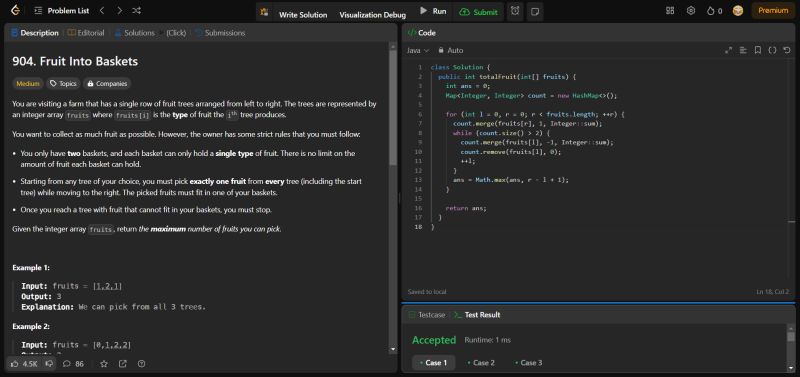Screen dimensions: 800x377
Task: Switch to the Editorial tab
Action: click(86, 33)
